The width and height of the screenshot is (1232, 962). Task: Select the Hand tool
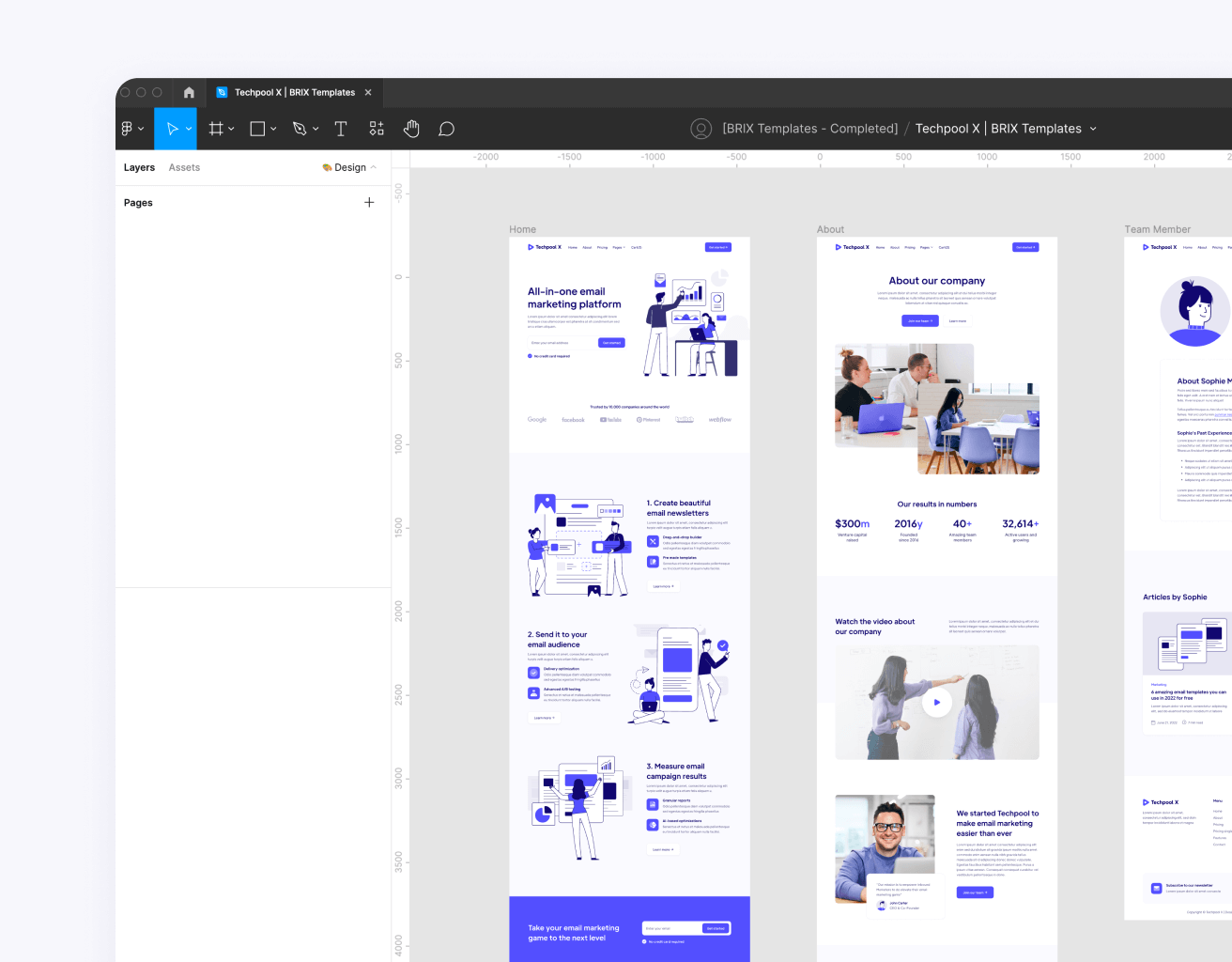pos(411,129)
